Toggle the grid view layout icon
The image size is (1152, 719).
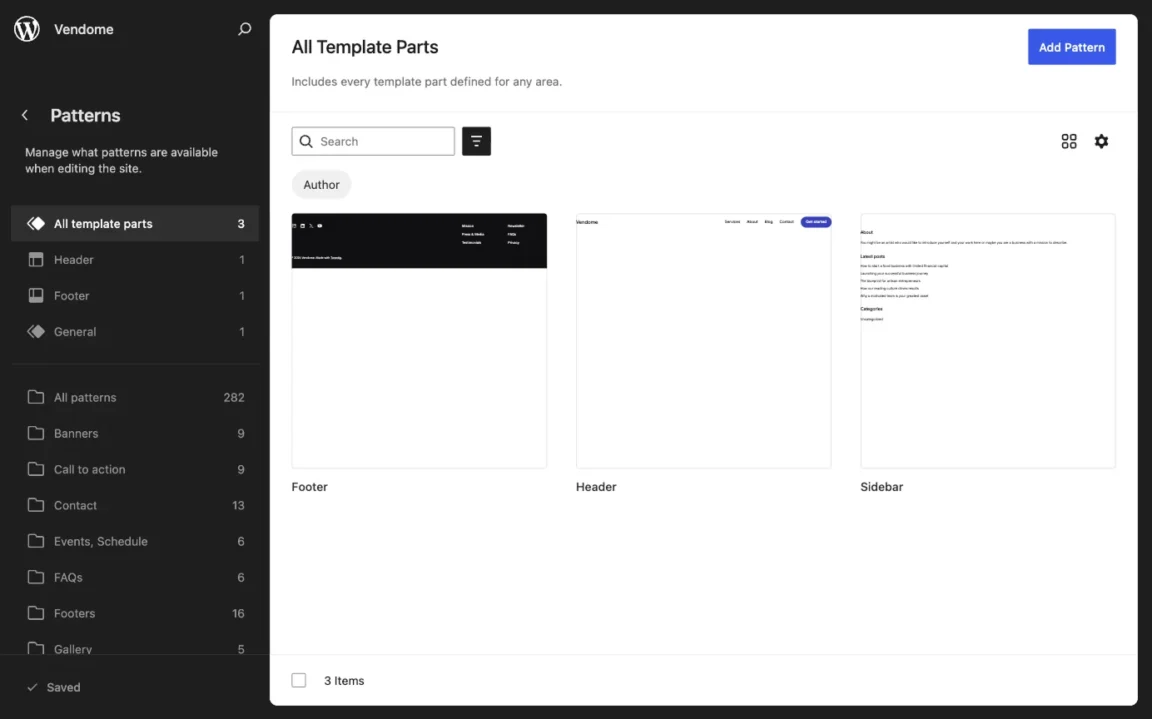click(1068, 140)
